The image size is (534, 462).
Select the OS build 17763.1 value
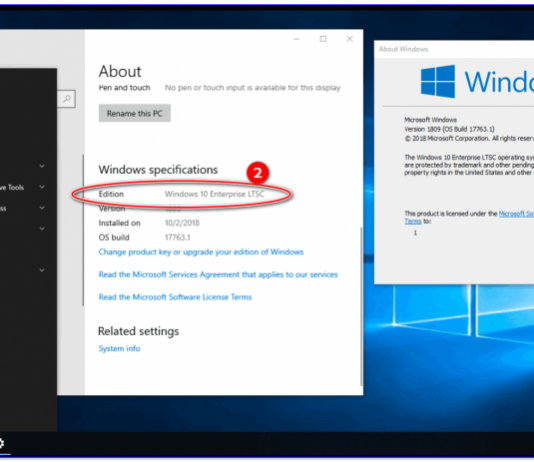click(177, 237)
